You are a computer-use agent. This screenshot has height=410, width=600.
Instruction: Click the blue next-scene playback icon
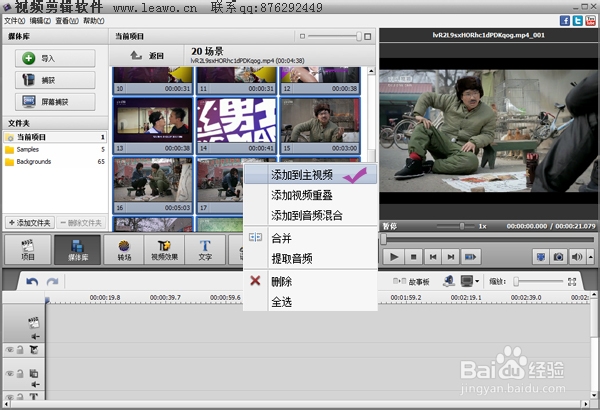470,257
